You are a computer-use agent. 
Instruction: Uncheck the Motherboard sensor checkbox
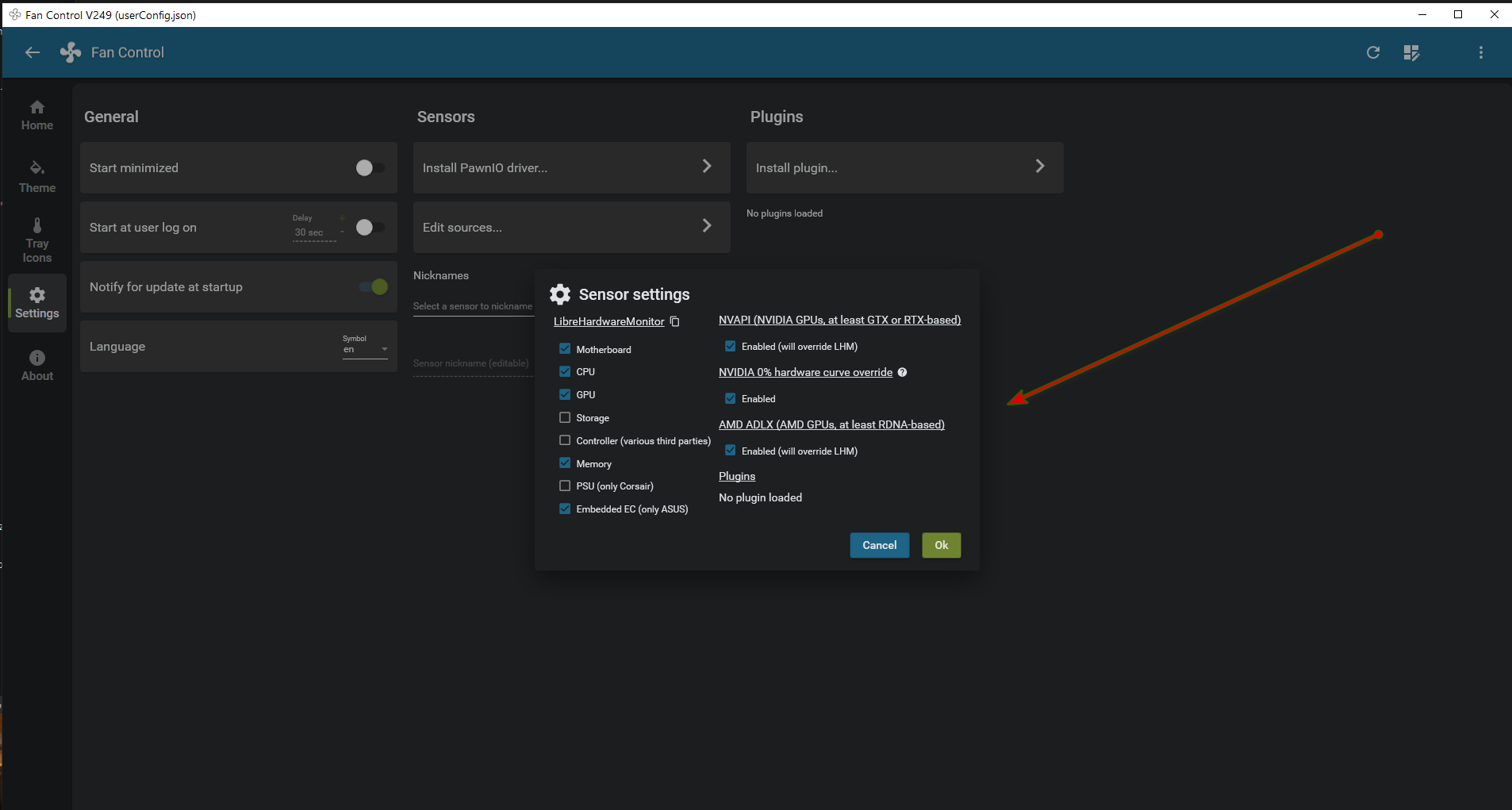[x=565, y=348]
